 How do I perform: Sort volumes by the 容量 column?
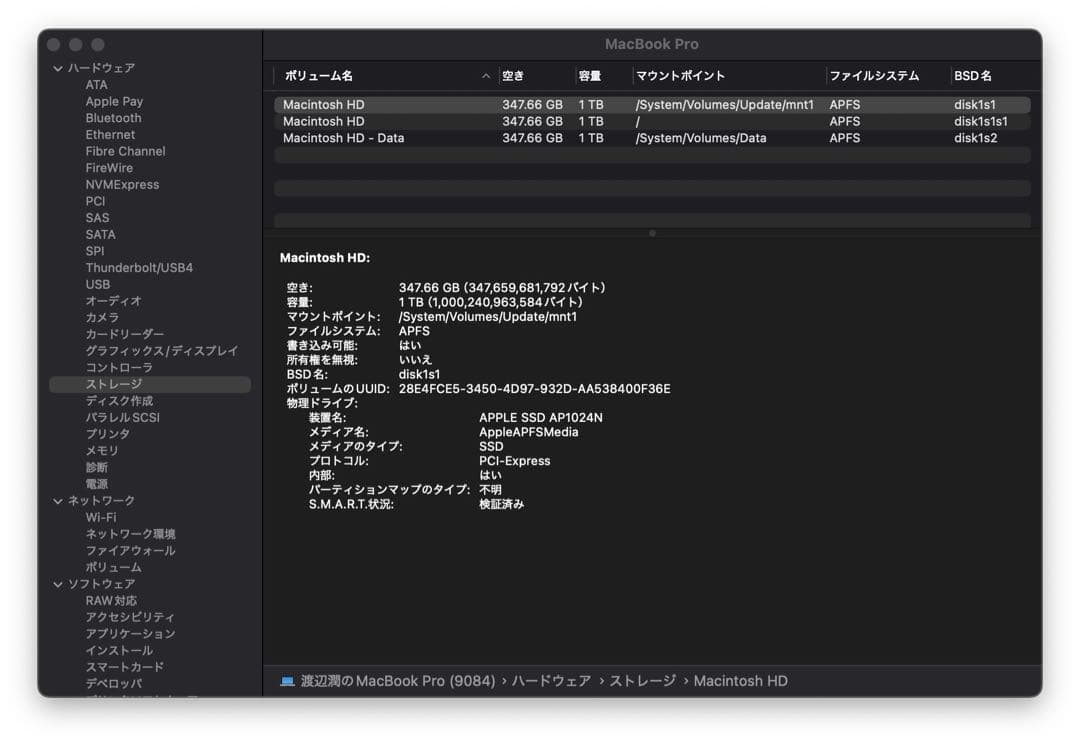coord(591,75)
